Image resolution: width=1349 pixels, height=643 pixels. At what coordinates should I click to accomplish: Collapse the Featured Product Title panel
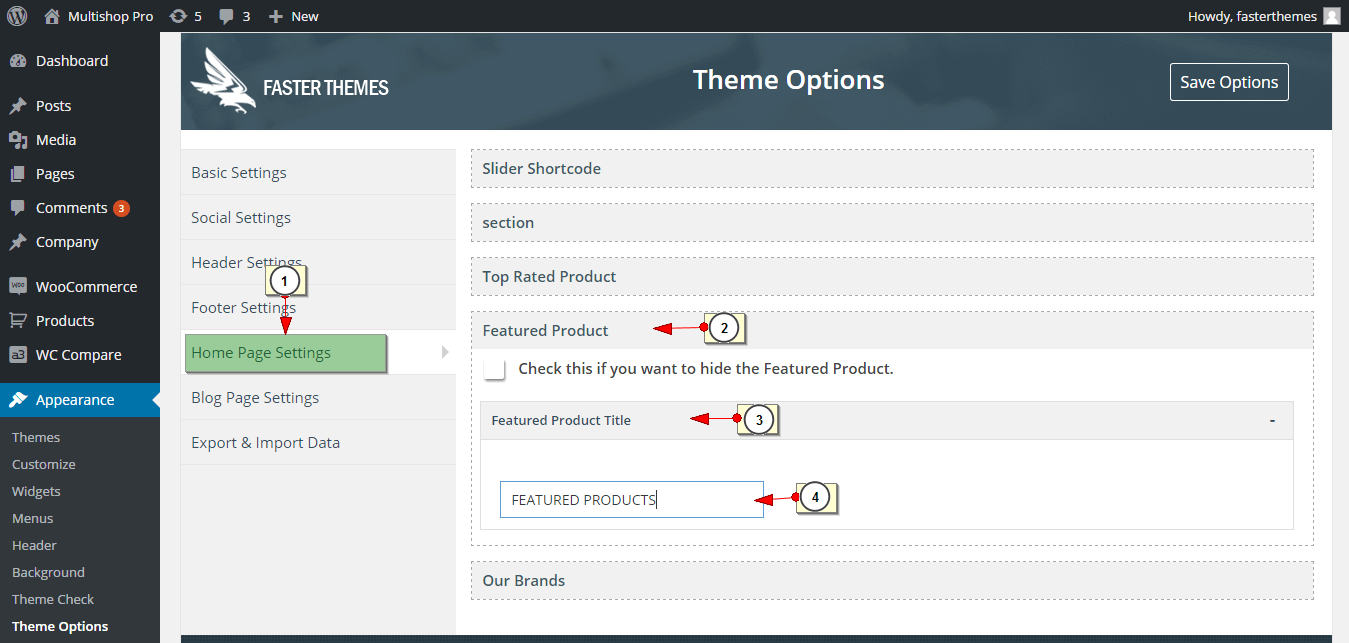(887, 421)
